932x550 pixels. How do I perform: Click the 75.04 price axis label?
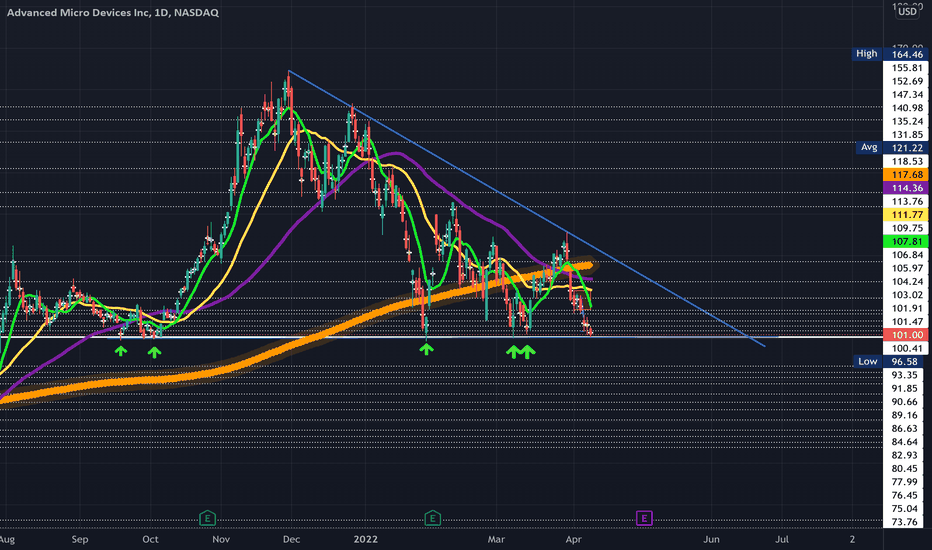(904, 508)
